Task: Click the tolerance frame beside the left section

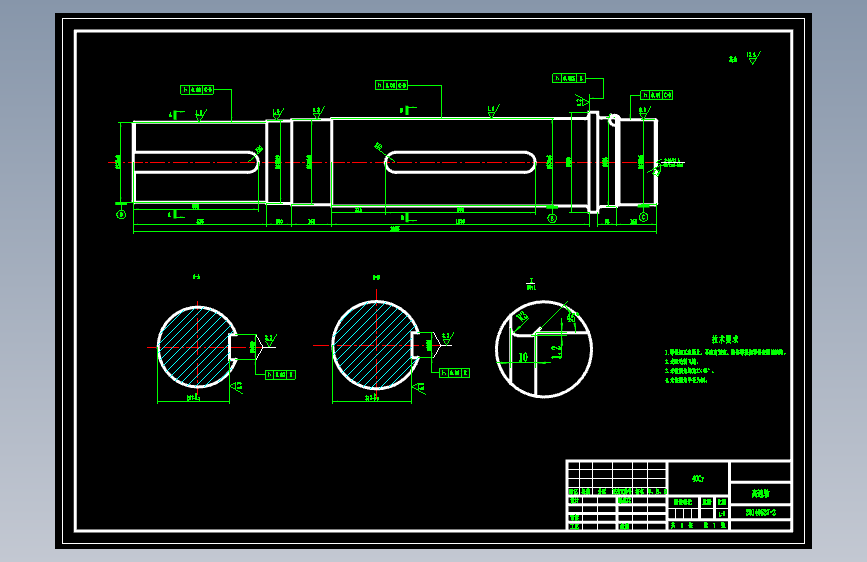Action: 280,375
